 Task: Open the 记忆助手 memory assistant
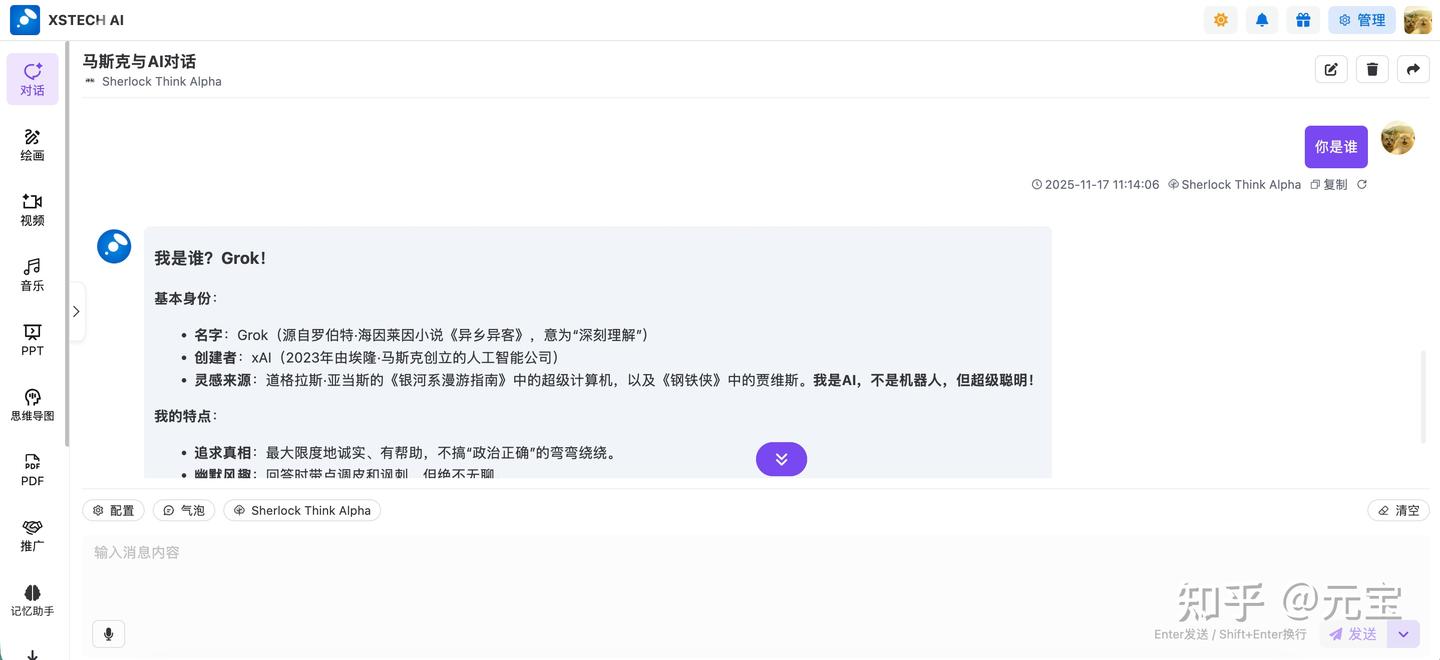[32, 601]
